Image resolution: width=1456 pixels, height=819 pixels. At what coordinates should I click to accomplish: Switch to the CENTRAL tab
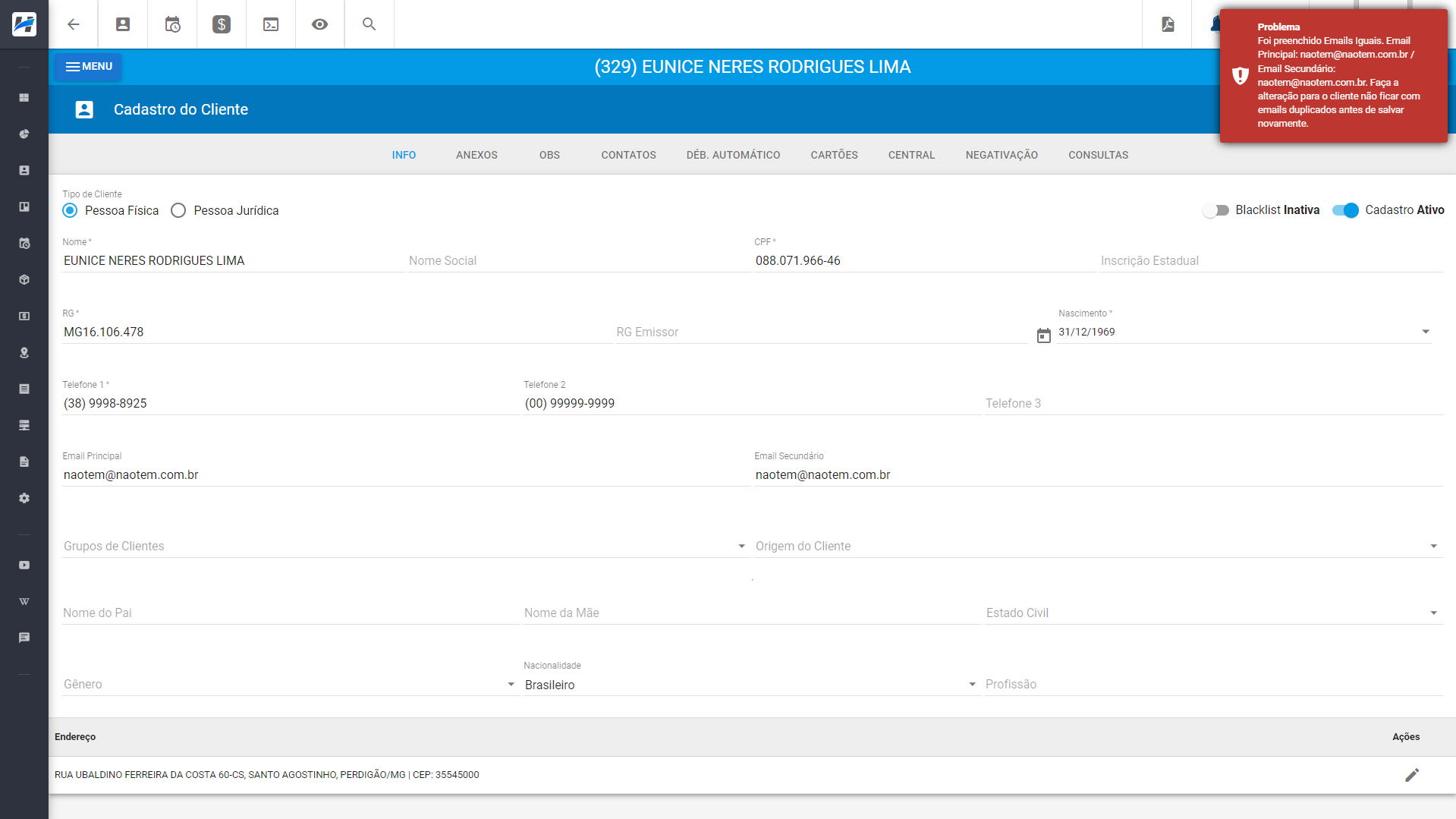(911, 155)
